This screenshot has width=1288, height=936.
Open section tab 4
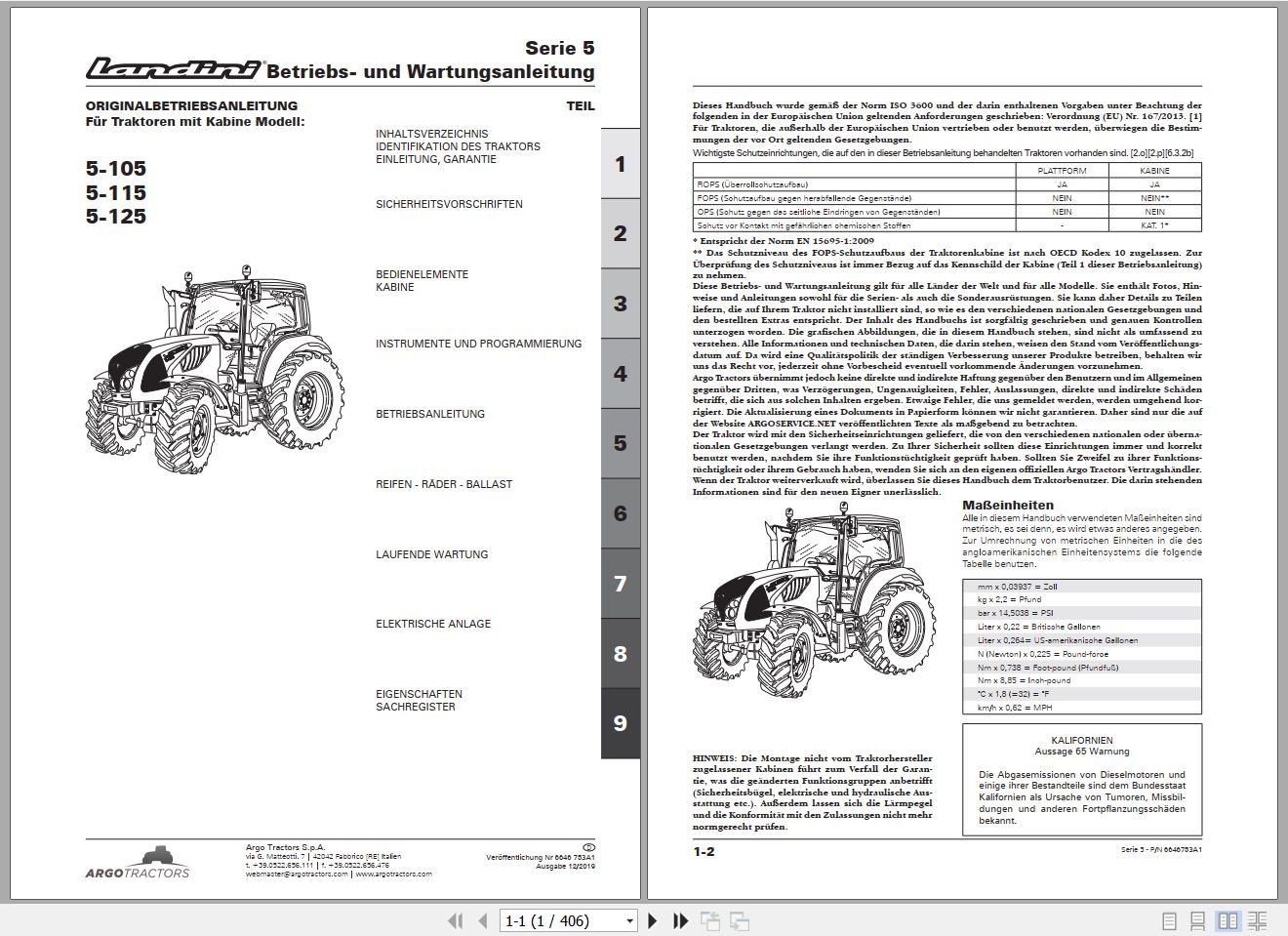coord(620,374)
